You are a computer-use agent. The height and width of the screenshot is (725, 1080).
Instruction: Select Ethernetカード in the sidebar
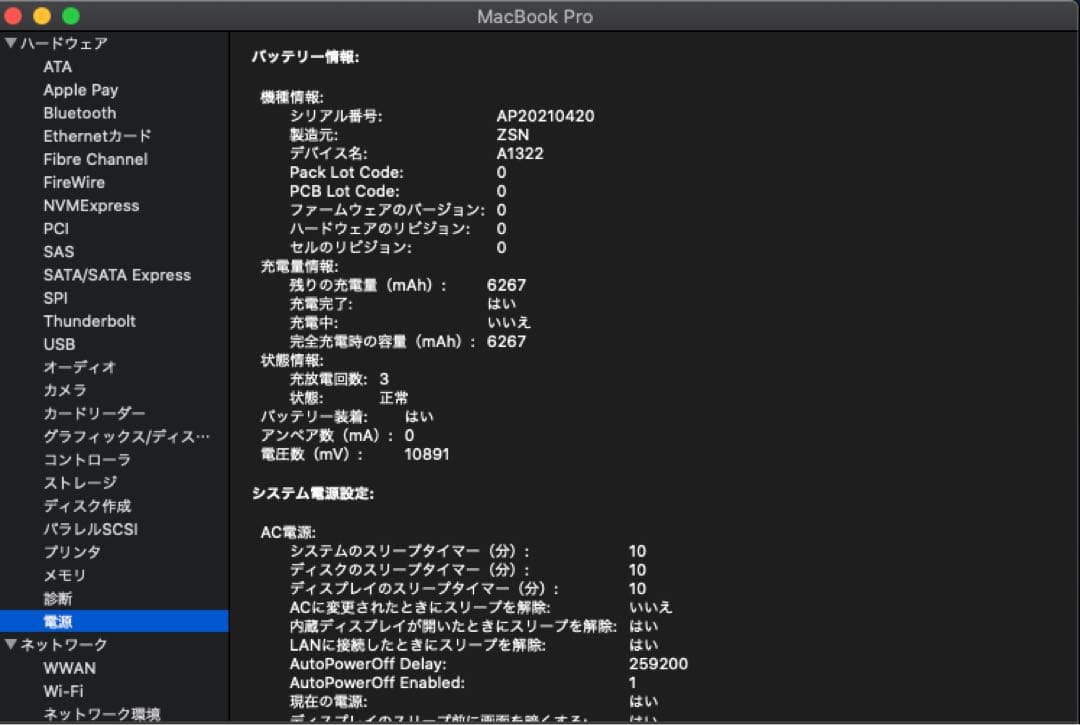tap(97, 136)
